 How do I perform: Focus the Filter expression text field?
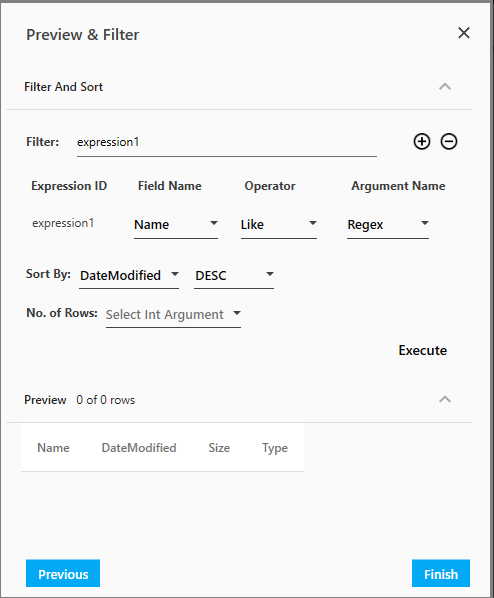point(227,143)
